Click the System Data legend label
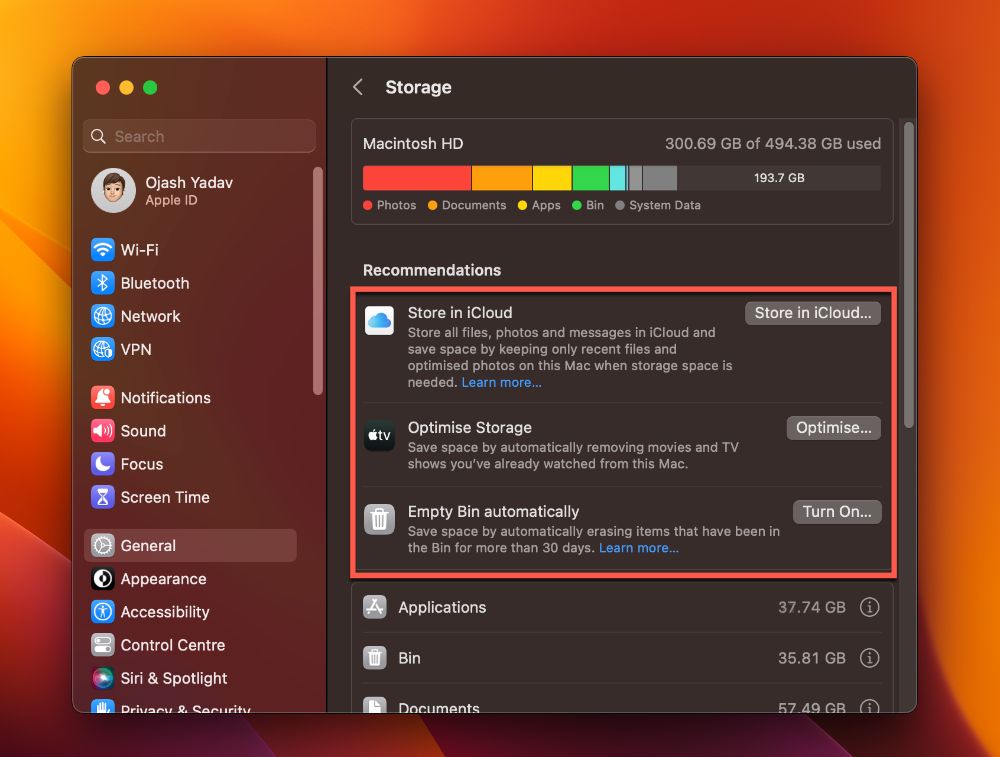Viewport: 1000px width, 757px height. coord(665,205)
